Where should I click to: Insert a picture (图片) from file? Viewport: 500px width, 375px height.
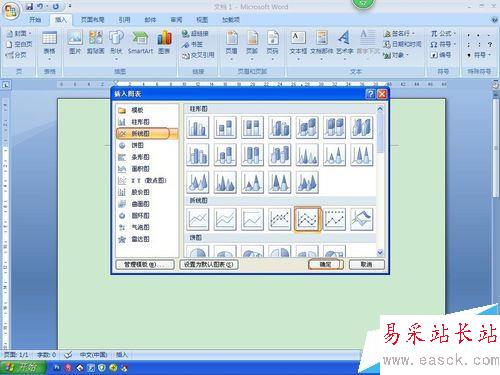click(x=75, y=42)
